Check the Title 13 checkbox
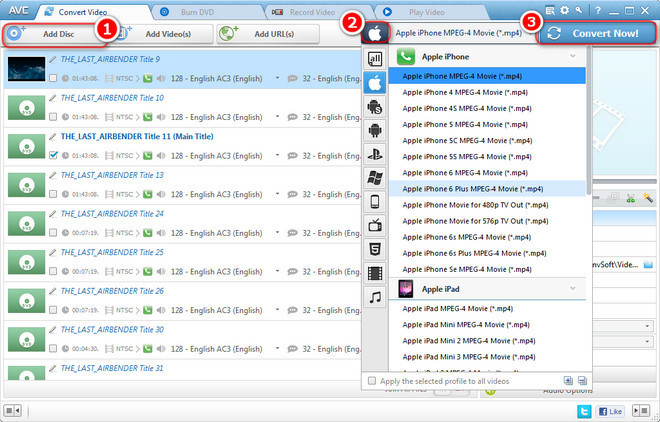Screen dimensions: 660x422 (x=53, y=194)
